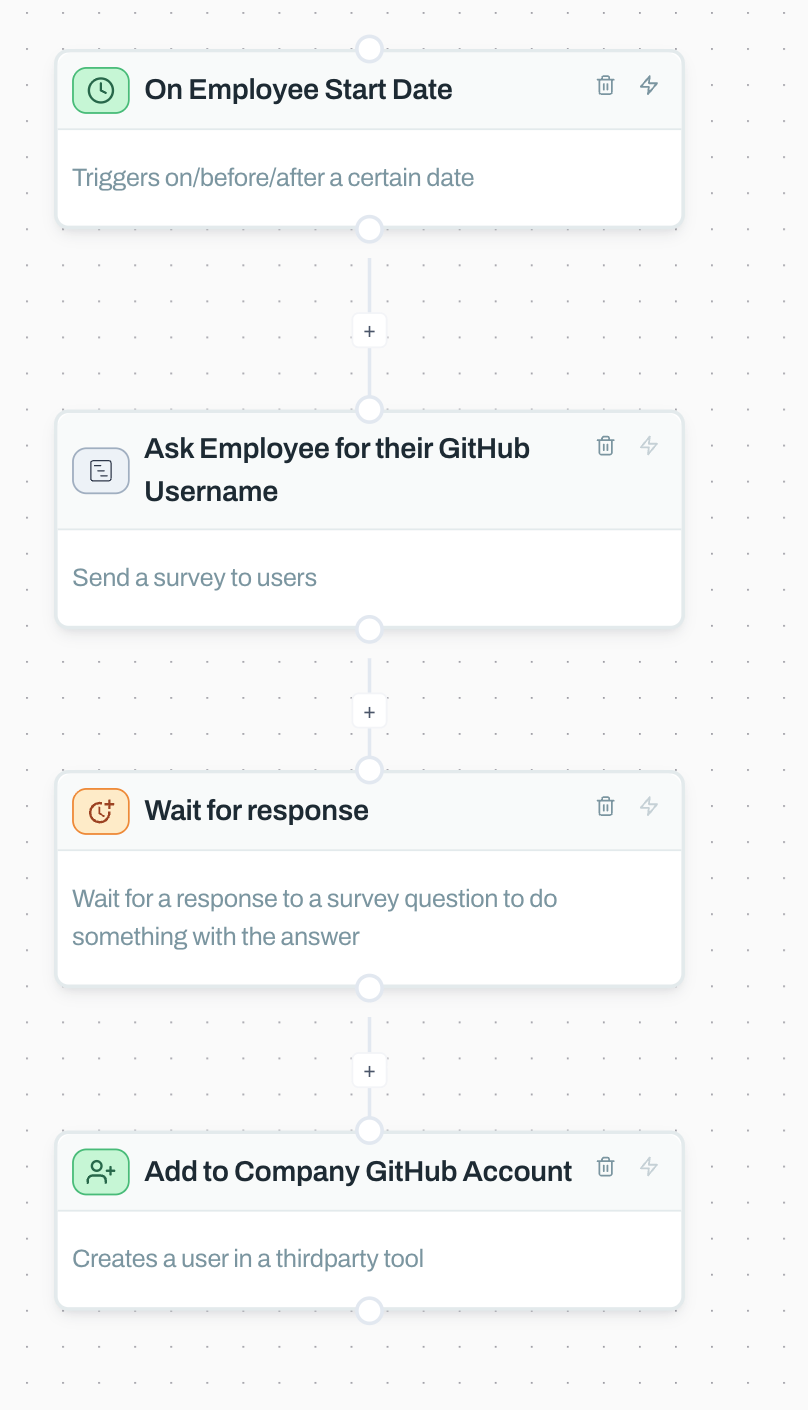The width and height of the screenshot is (808, 1410).
Task: Click the top connector of Employee Start Date node
Action: tap(369, 48)
